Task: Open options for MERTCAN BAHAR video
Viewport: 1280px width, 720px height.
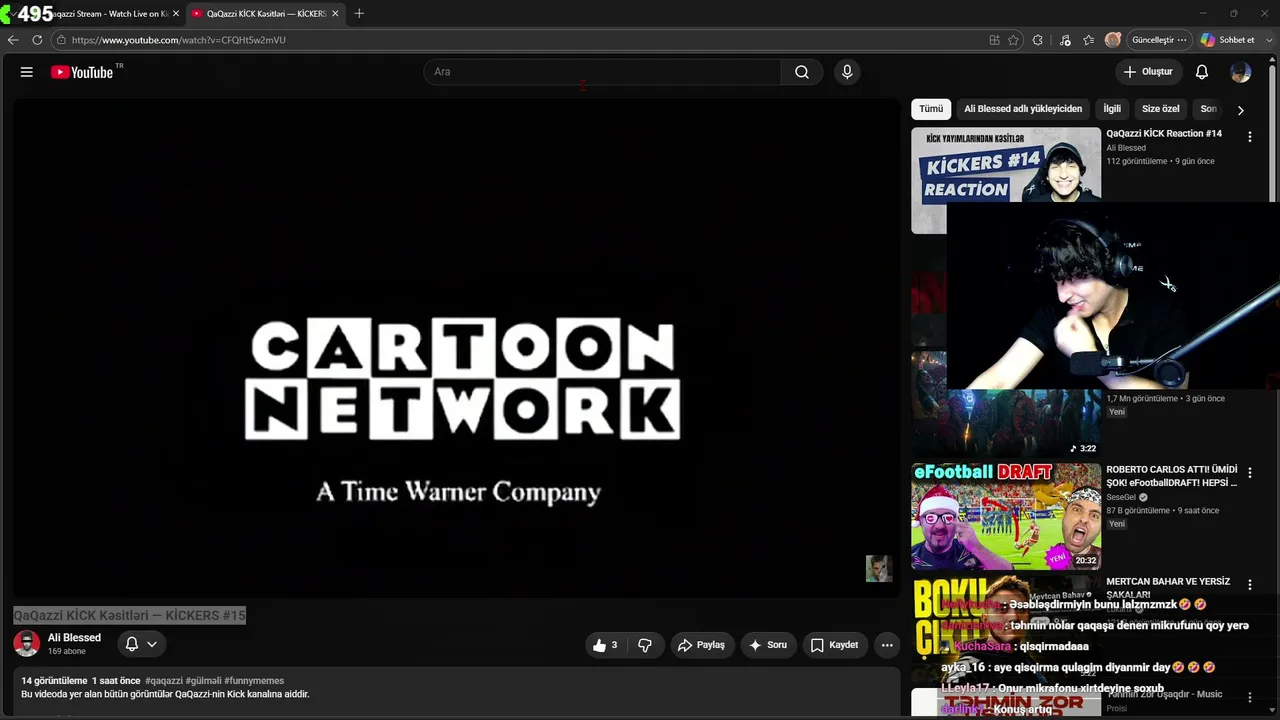Action: click(1249, 584)
